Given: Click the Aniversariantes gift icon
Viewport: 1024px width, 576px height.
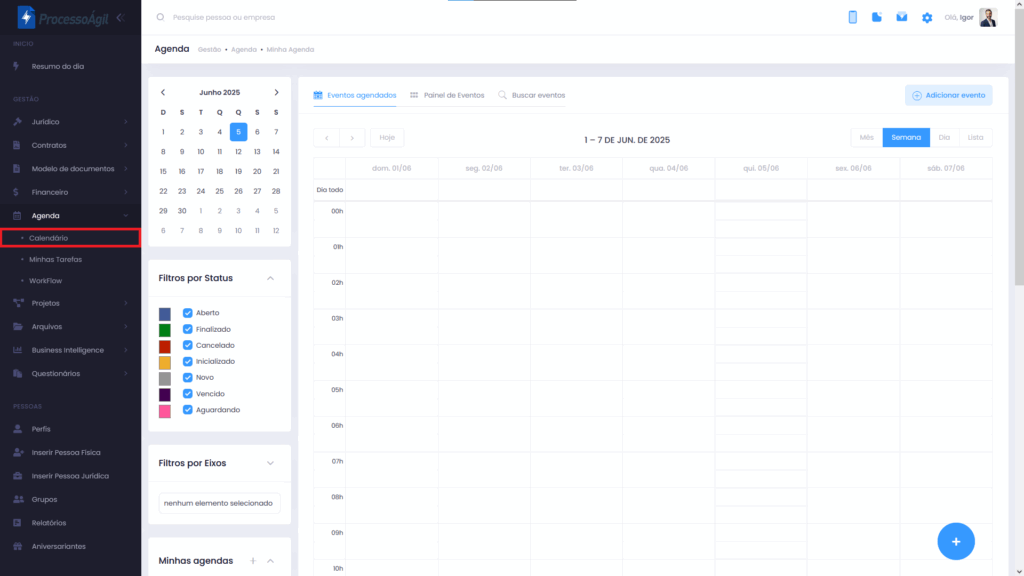Looking at the screenshot, I should coord(18,547).
